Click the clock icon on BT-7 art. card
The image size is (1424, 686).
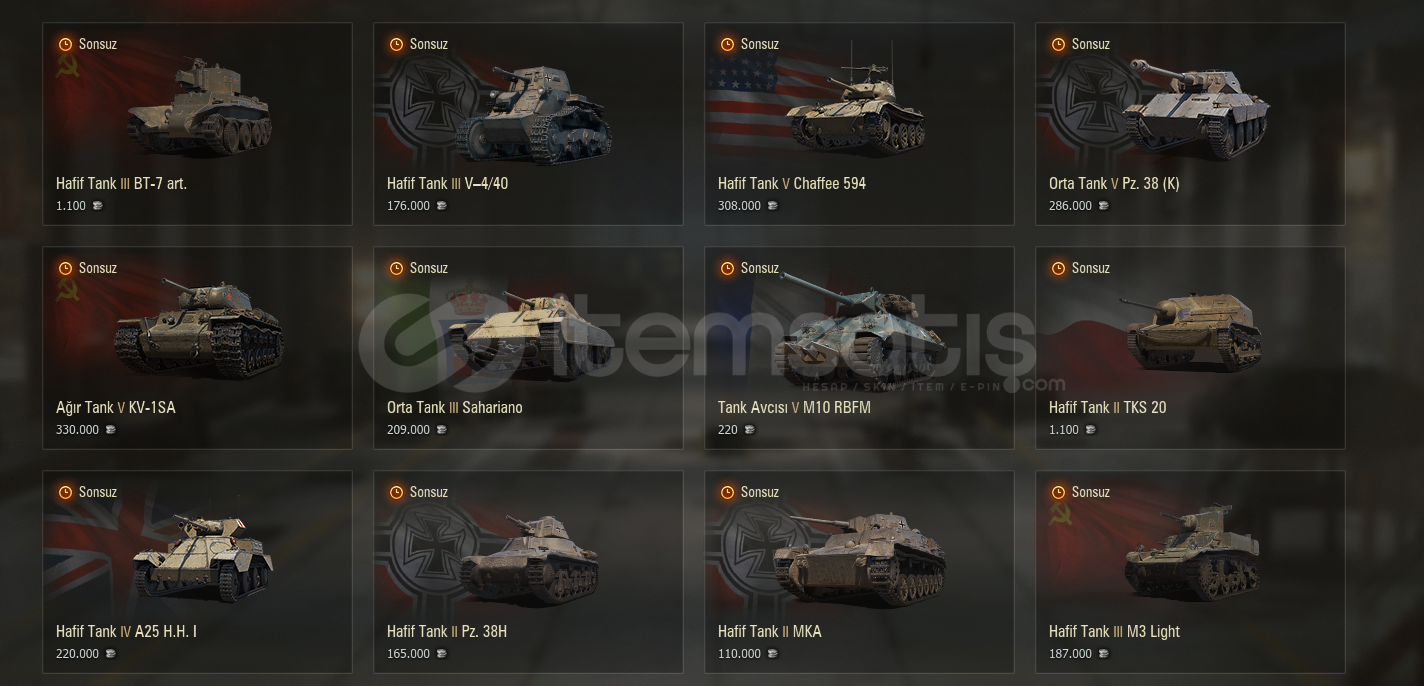click(x=66, y=44)
